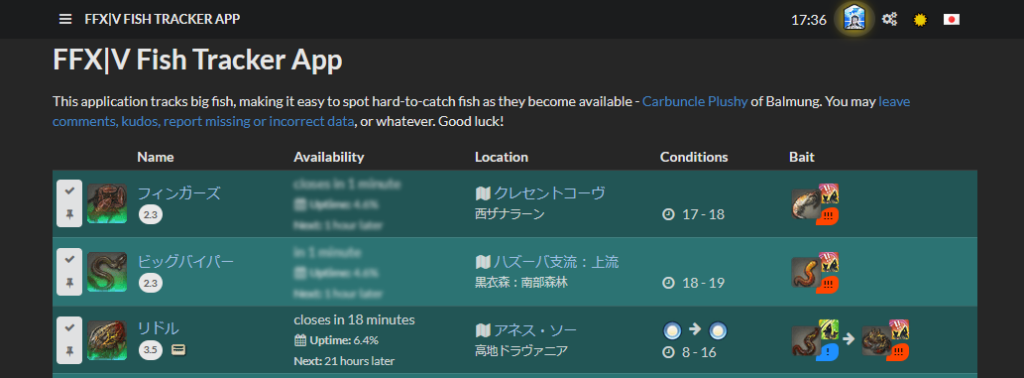Click the リドル fish icon
This screenshot has width=1024, height=378.
(107, 341)
